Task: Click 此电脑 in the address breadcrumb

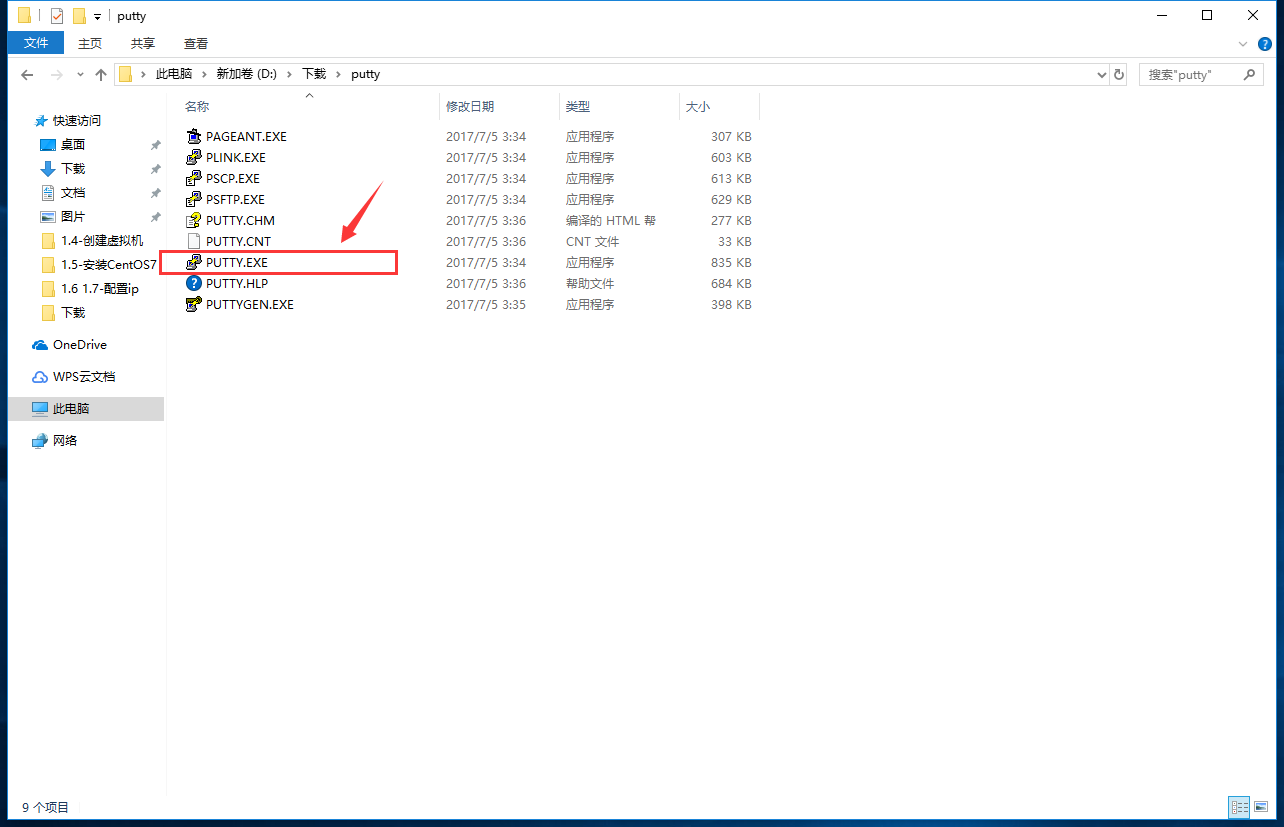Action: 174,74
